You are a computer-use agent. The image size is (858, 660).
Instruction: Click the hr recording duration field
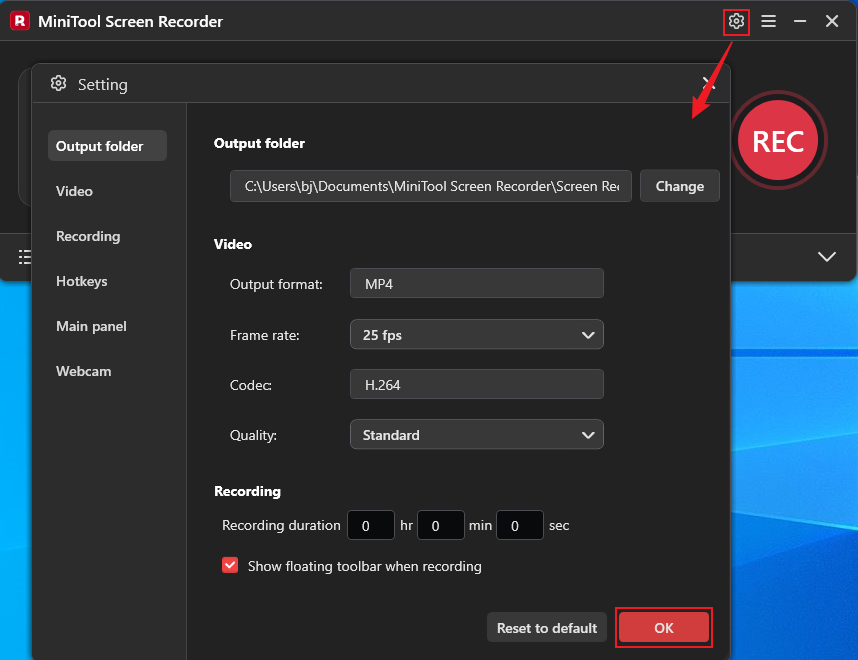pos(370,525)
